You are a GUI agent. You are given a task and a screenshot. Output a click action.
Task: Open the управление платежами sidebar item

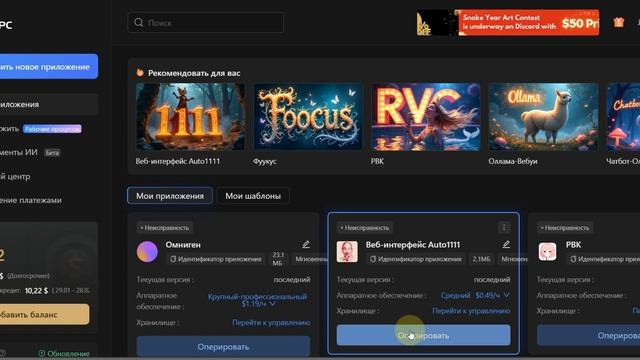[x=31, y=200]
